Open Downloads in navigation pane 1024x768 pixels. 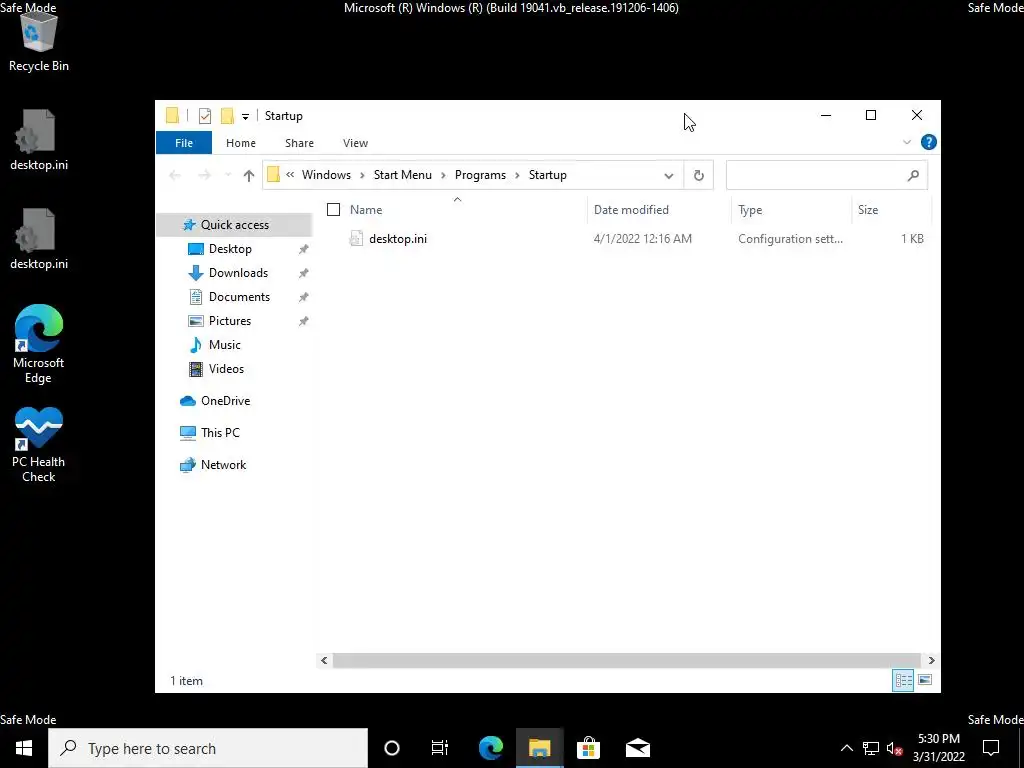[x=238, y=273]
